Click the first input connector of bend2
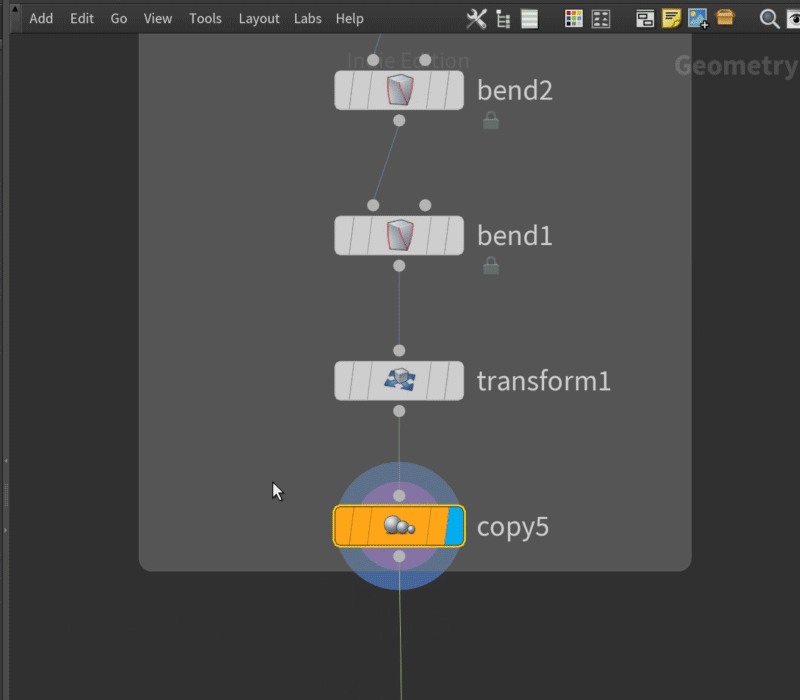 coord(373,60)
